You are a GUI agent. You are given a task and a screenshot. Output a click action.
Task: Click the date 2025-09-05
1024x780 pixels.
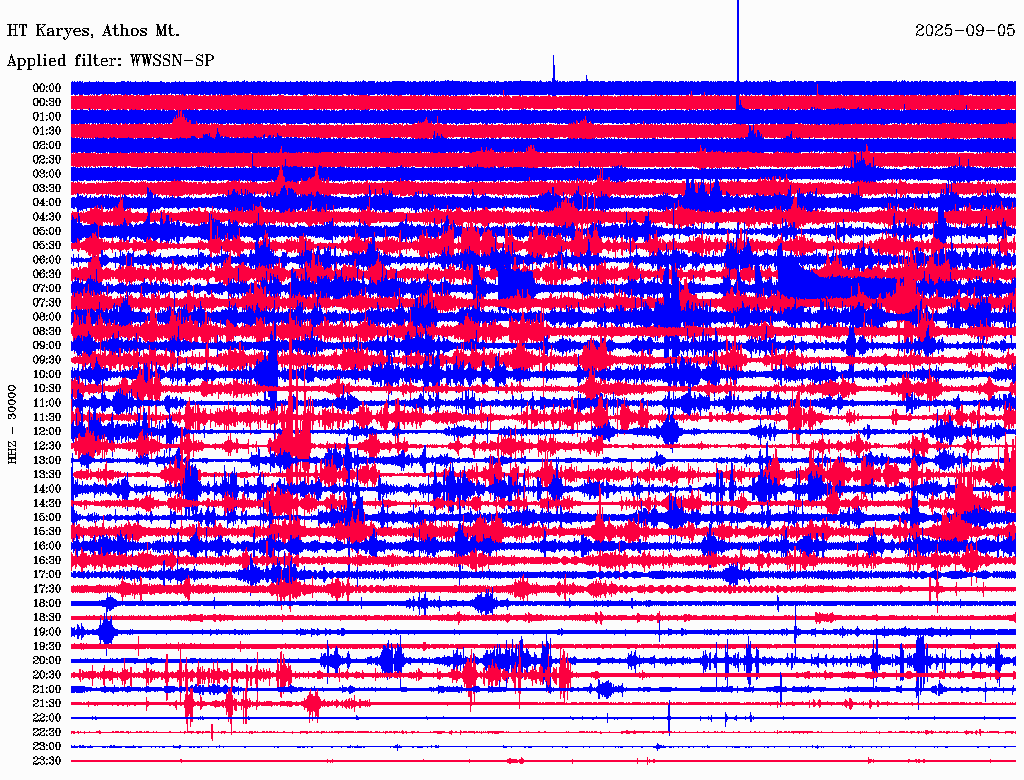point(965,31)
